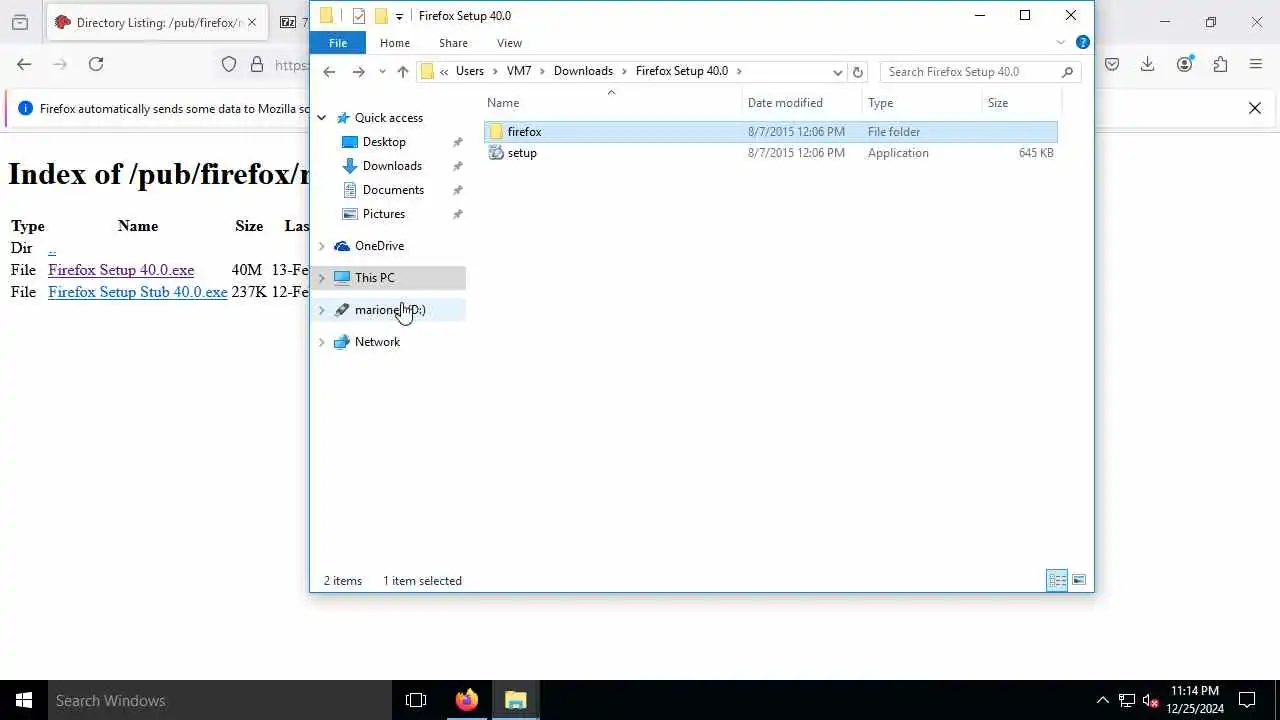1280x720 pixels.
Task: Click VM7 in address breadcrumb
Action: [519, 71]
